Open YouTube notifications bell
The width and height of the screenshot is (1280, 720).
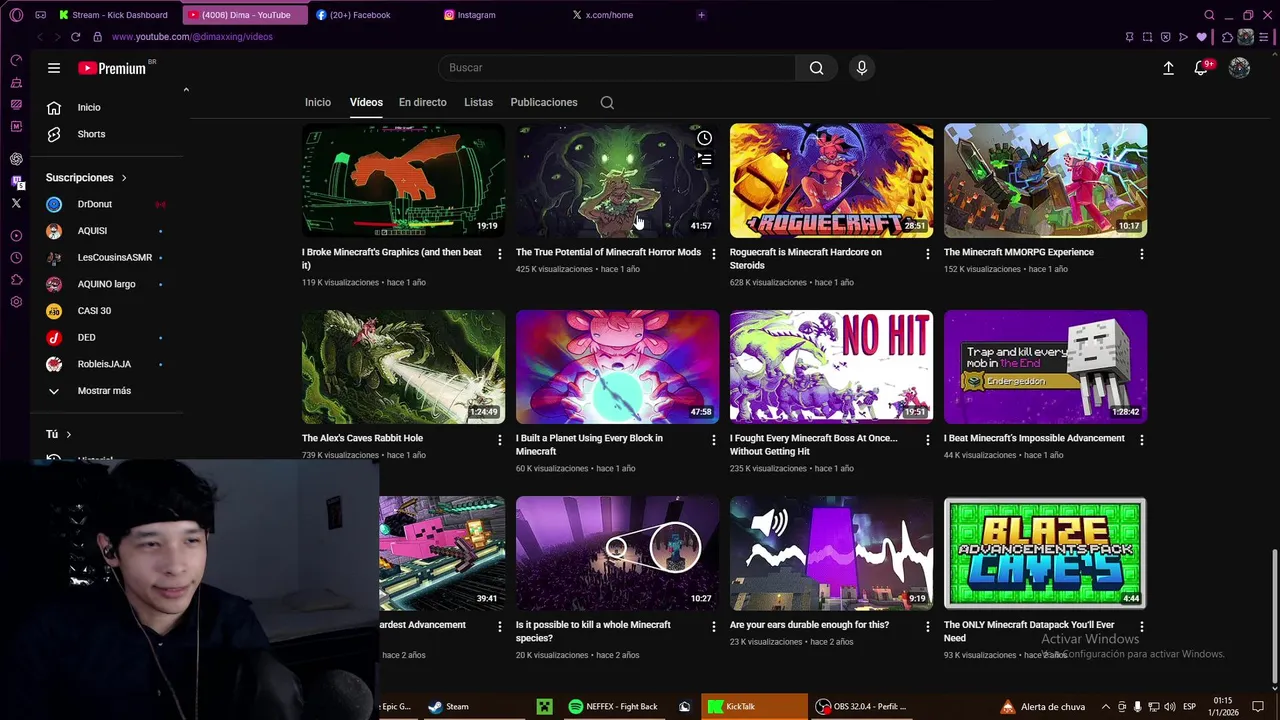click(1201, 68)
